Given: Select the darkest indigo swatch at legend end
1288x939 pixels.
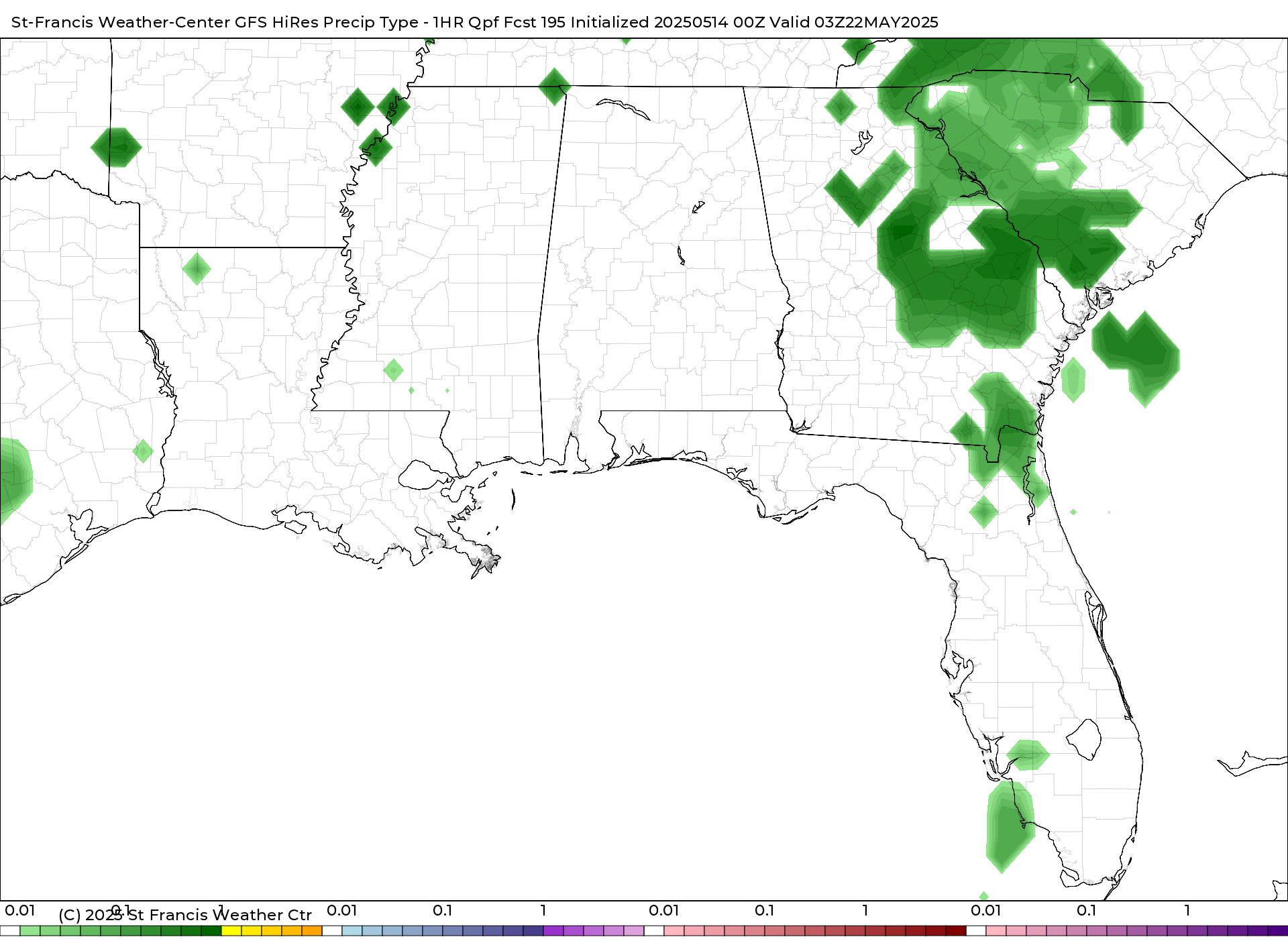Looking at the screenshot, I should [1278, 931].
